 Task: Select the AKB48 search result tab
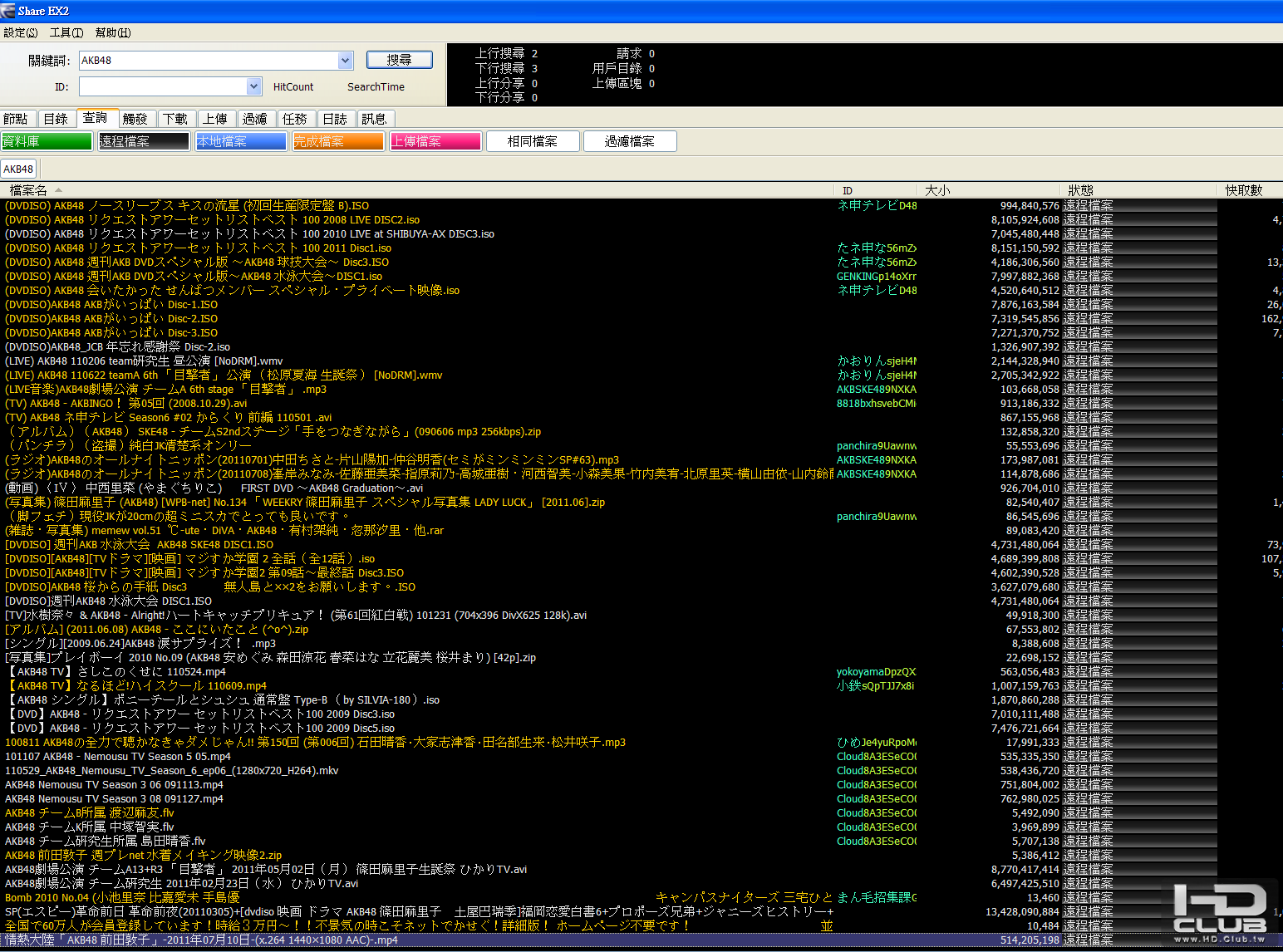[x=18, y=169]
